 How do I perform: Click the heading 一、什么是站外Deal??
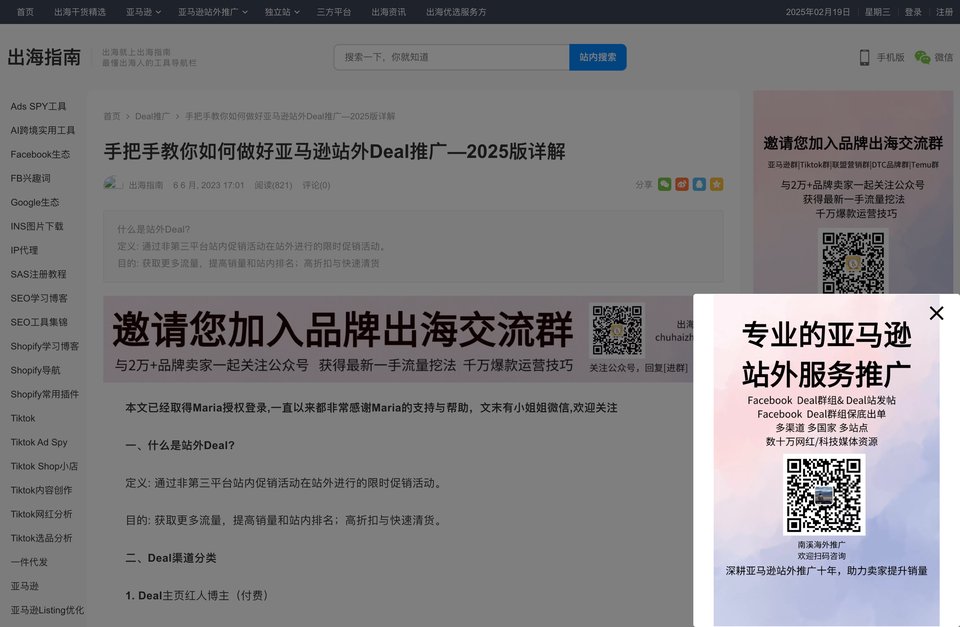pyautogui.click(x=180, y=446)
